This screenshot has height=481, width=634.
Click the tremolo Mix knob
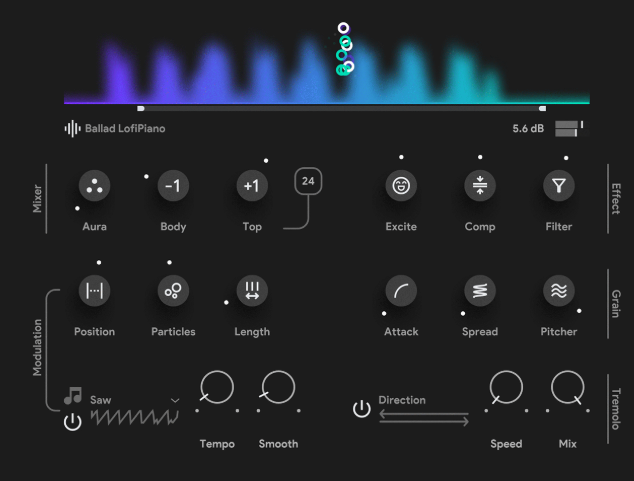[567, 387]
